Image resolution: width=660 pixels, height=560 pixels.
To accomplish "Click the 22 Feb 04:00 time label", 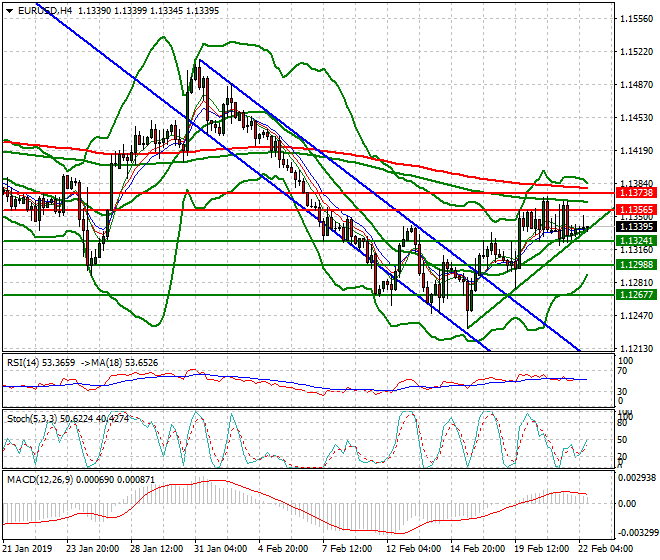I will pos(606,549).
